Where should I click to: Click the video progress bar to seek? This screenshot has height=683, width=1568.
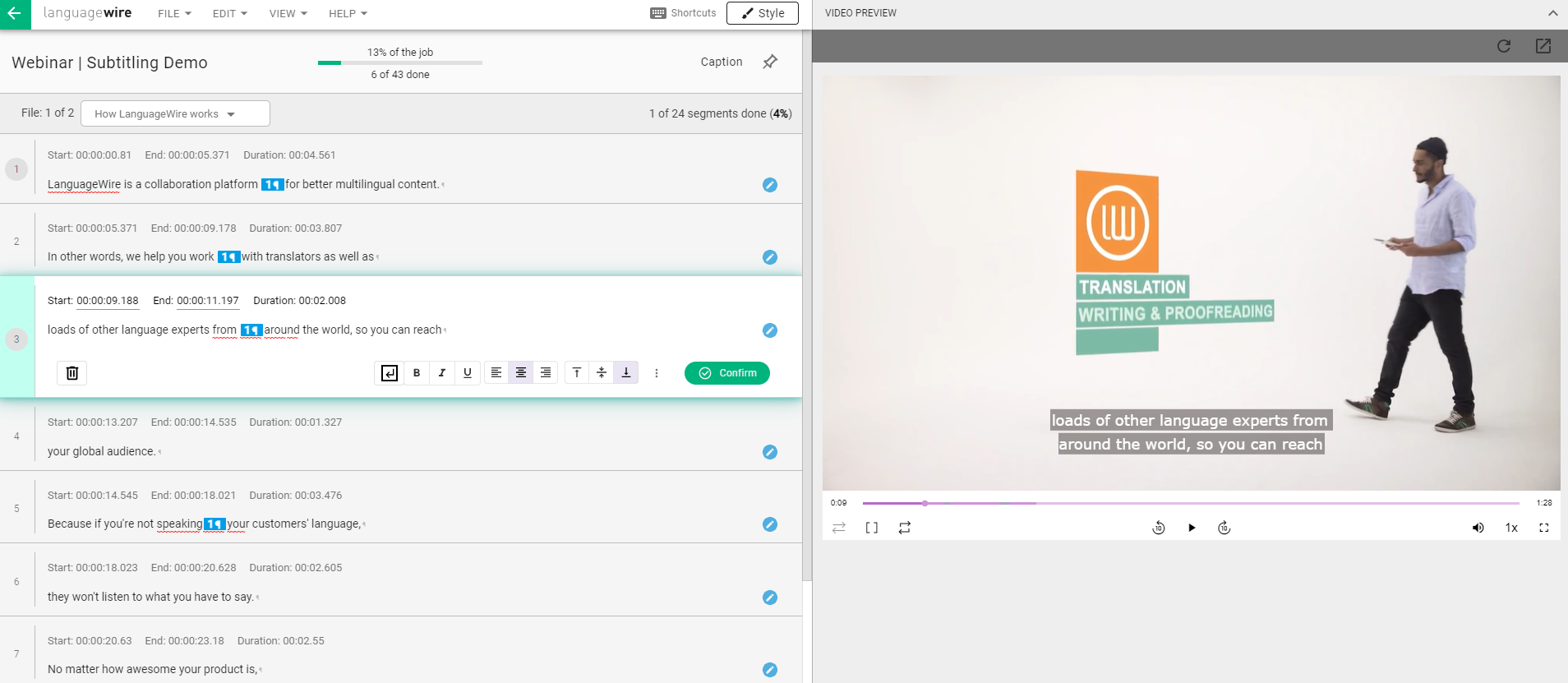1192,503
